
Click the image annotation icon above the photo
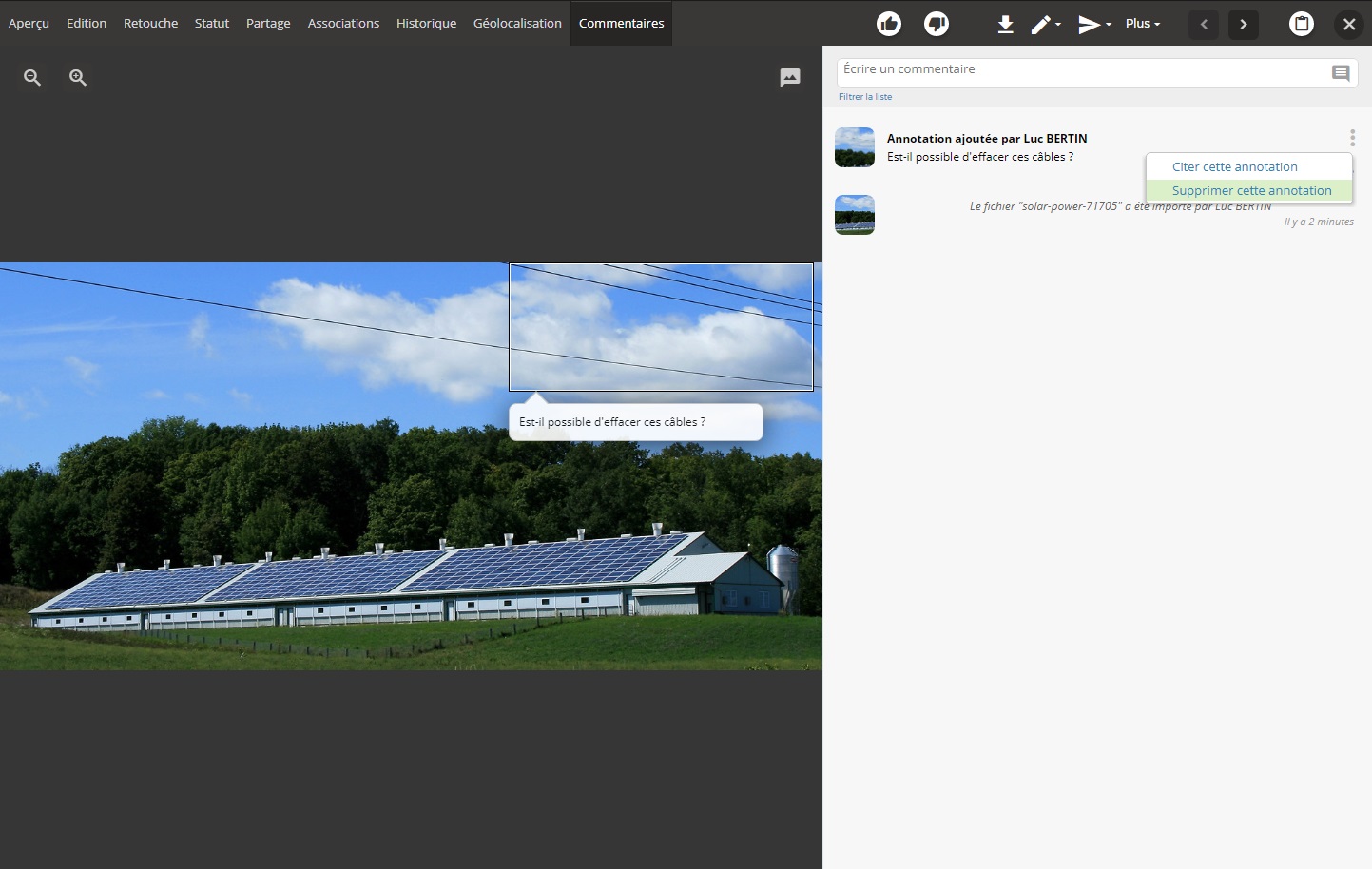coord(789,78)
